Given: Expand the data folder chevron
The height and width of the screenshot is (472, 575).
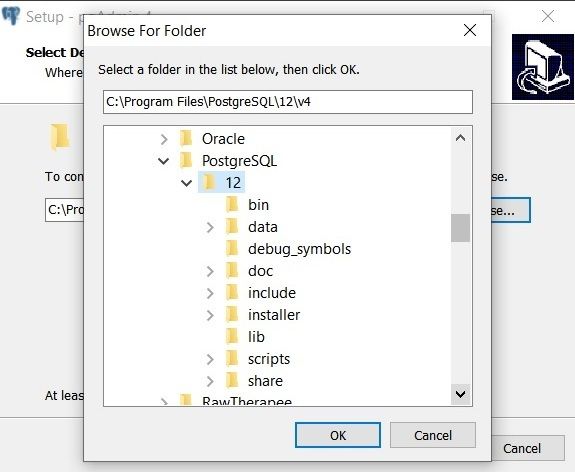Looking at the screenshot, I should [210, 227].
